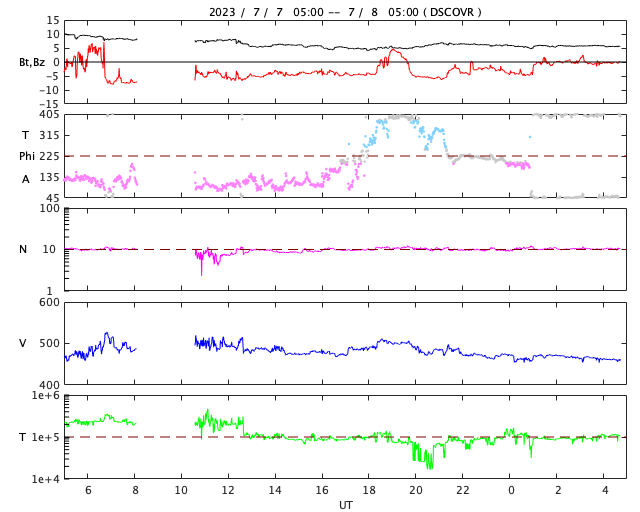The height and width of the screenshot is (512, 640).
Task: Click the -15 tick on Bt,Bz axis
Action: [x=49, y=104]
